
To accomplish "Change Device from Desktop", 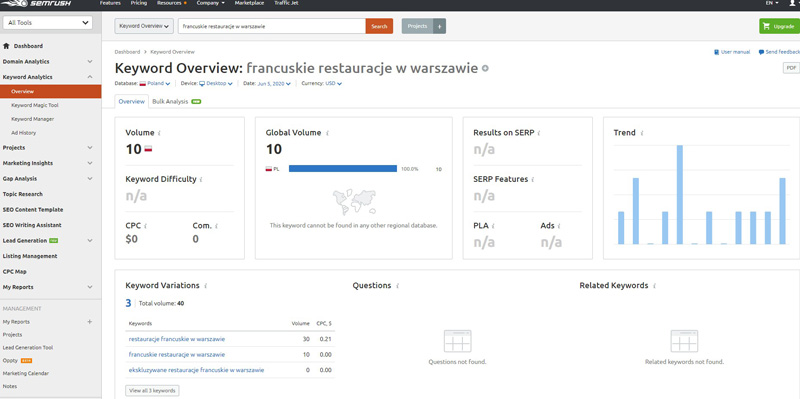I will [x=216, y=84].
